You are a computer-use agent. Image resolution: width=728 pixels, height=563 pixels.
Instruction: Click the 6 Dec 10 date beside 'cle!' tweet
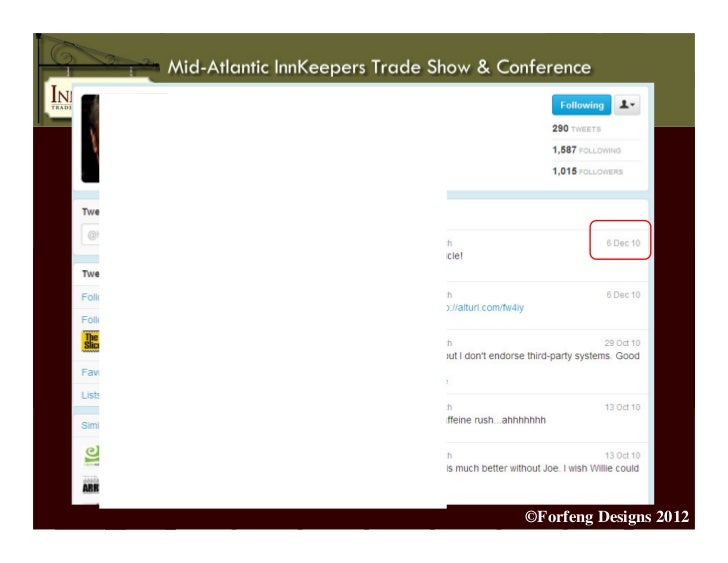623,243
